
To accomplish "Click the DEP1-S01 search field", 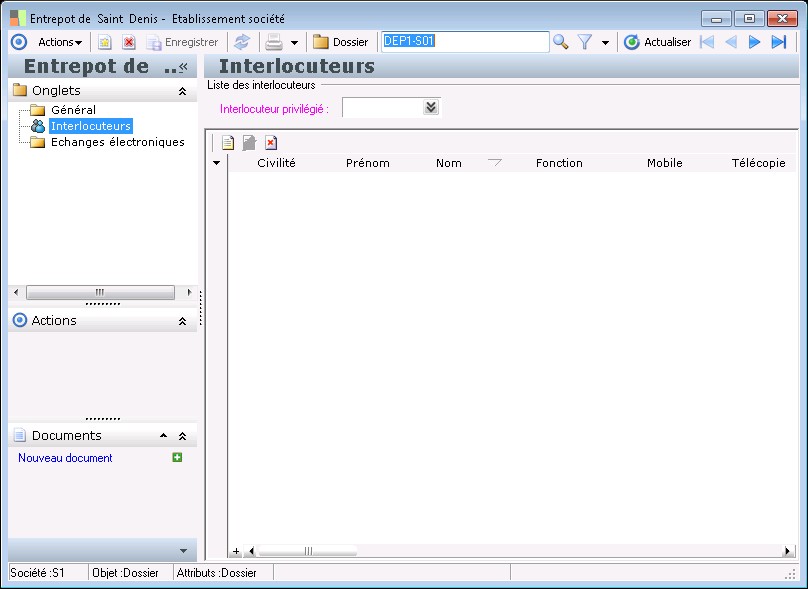I will [x=465, y=42].
